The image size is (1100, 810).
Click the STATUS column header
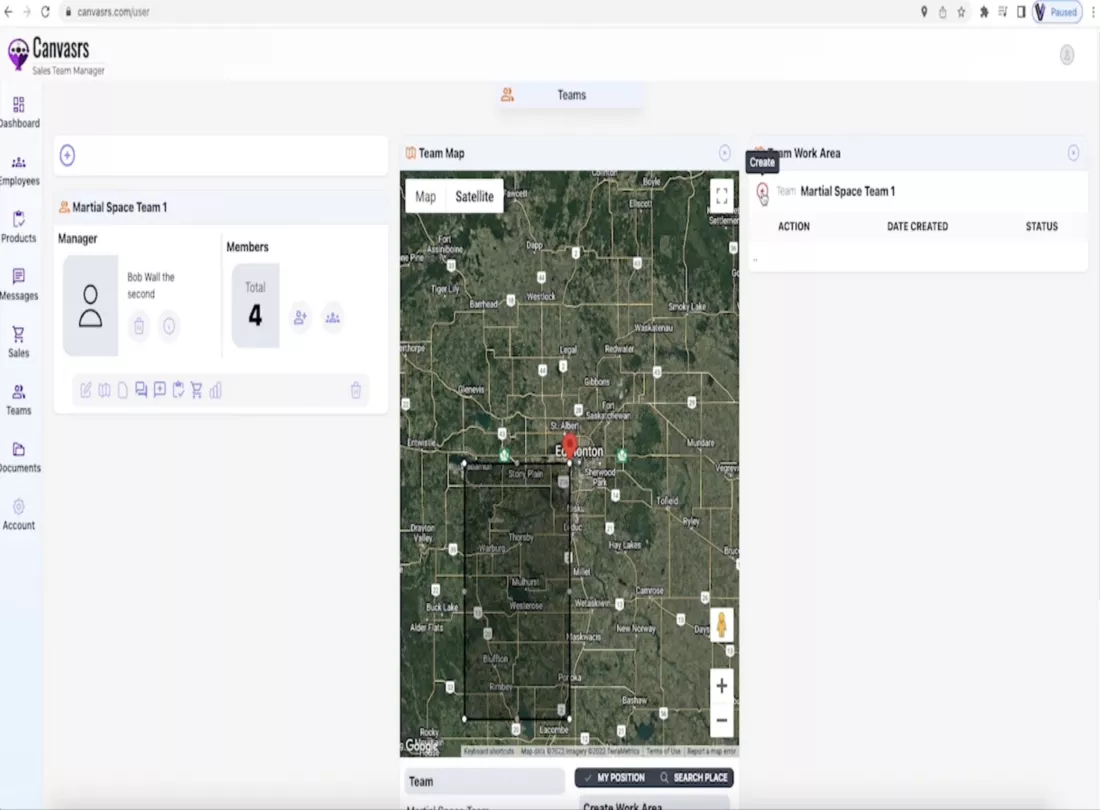1041,227
